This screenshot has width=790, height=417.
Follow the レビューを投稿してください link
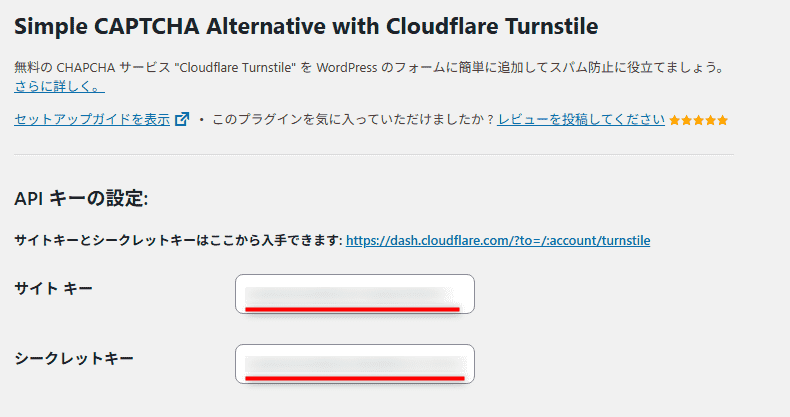pyautogui.click(x=581, y=120)
